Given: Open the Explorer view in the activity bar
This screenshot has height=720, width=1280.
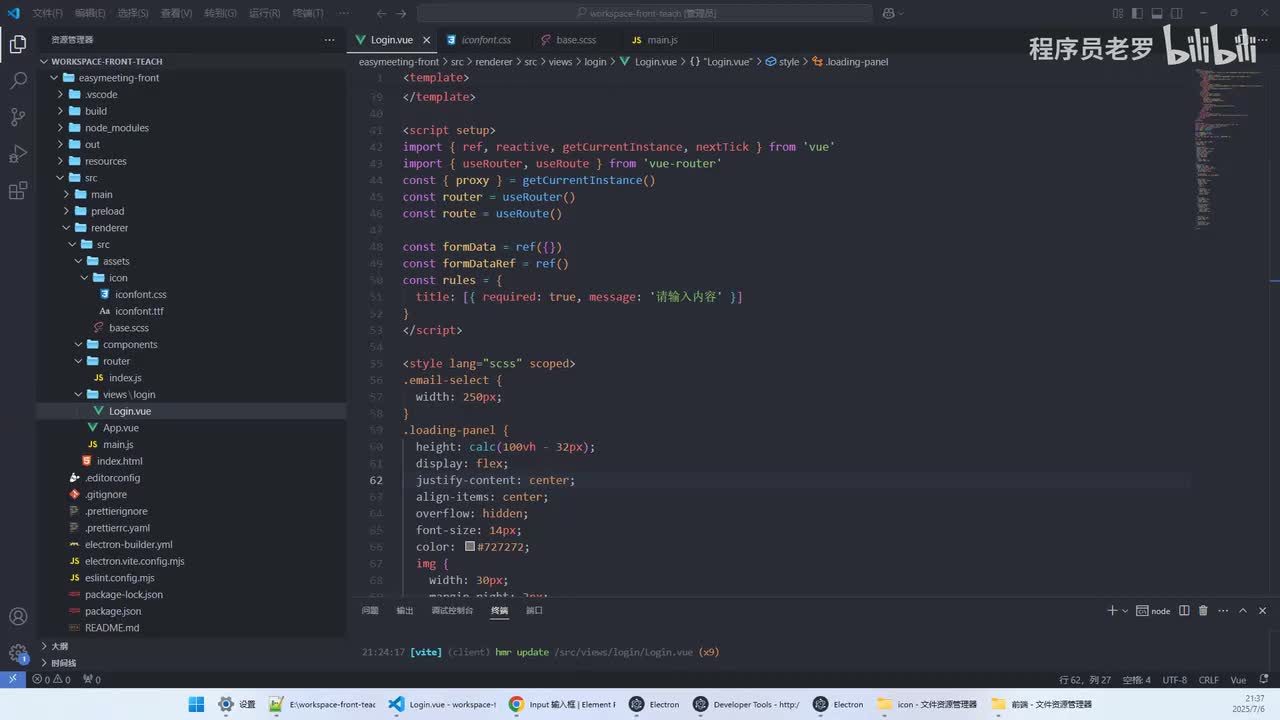Looking at the screenshot, I should [18, 44].
